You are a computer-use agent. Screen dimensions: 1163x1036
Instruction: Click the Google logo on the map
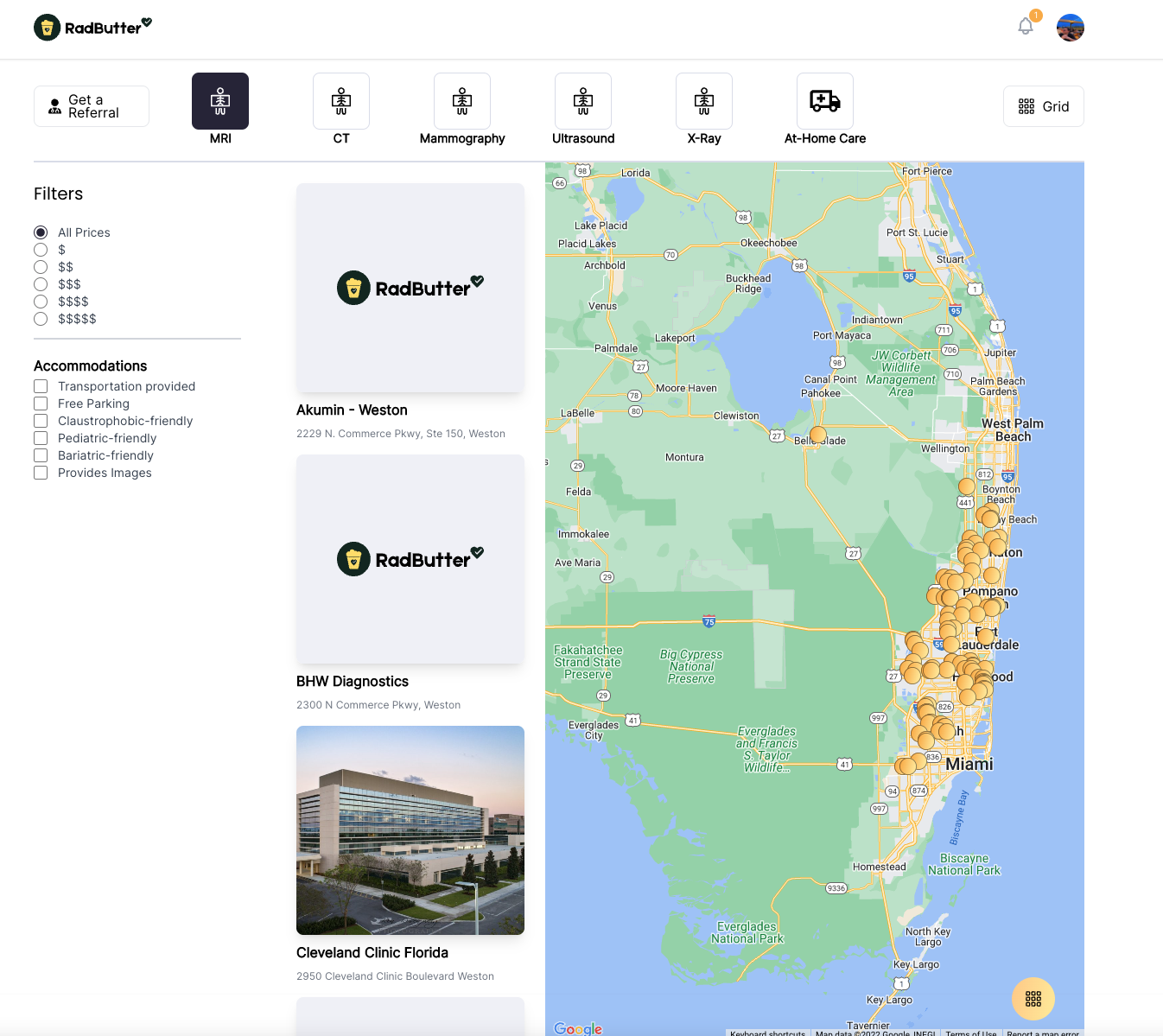point(578,1028)
